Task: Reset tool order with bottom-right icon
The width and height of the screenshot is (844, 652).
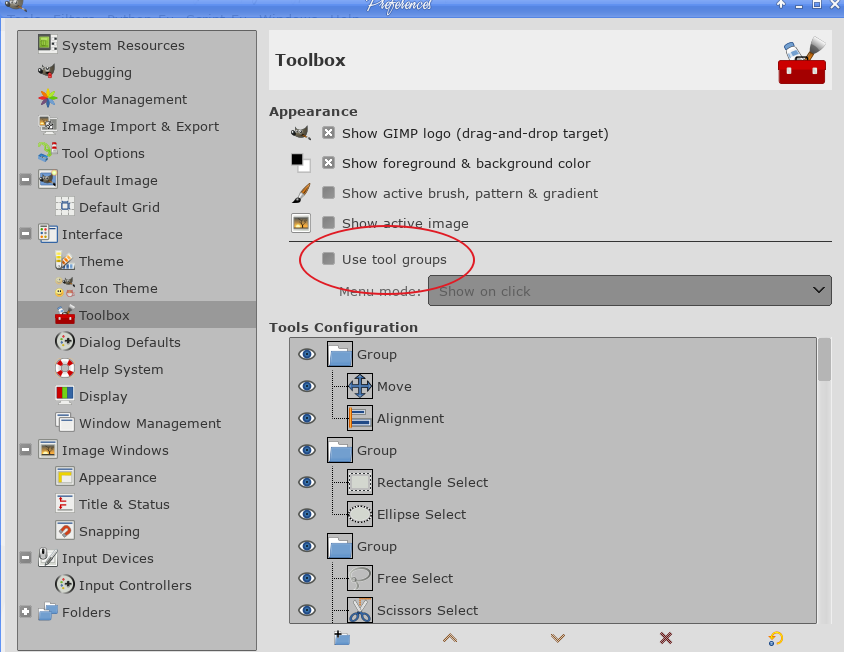Action: click(x=775, y=638)
